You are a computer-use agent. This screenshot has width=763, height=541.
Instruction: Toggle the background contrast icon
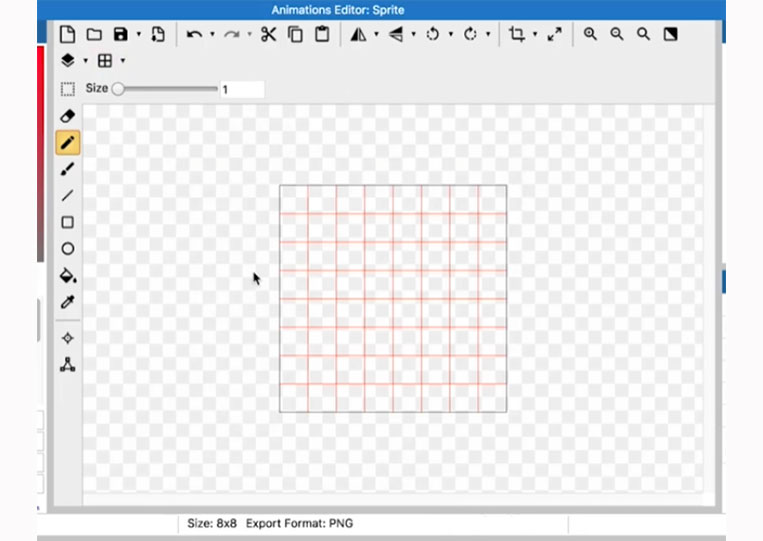coord(670,34)
